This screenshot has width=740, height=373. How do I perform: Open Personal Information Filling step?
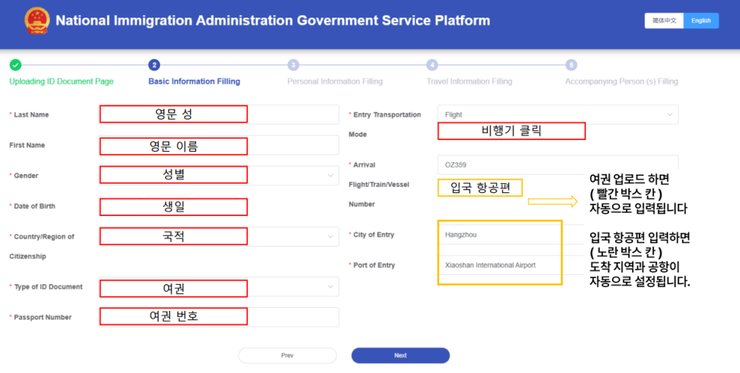pyautogui.click(x=335, y=81)
